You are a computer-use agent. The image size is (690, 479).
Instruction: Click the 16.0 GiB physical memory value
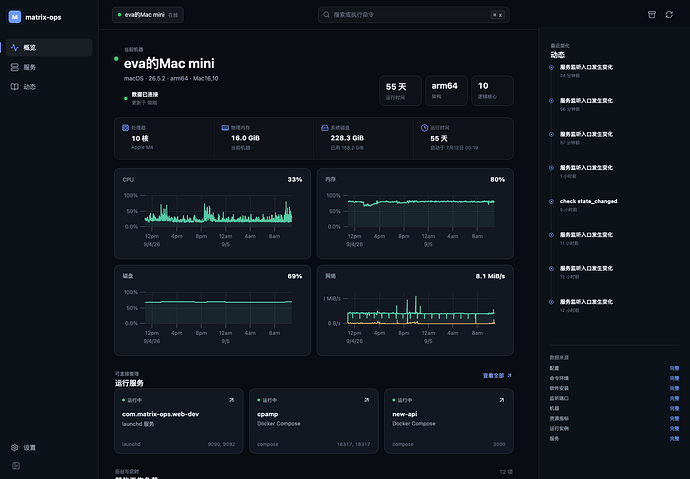(245, 138)
